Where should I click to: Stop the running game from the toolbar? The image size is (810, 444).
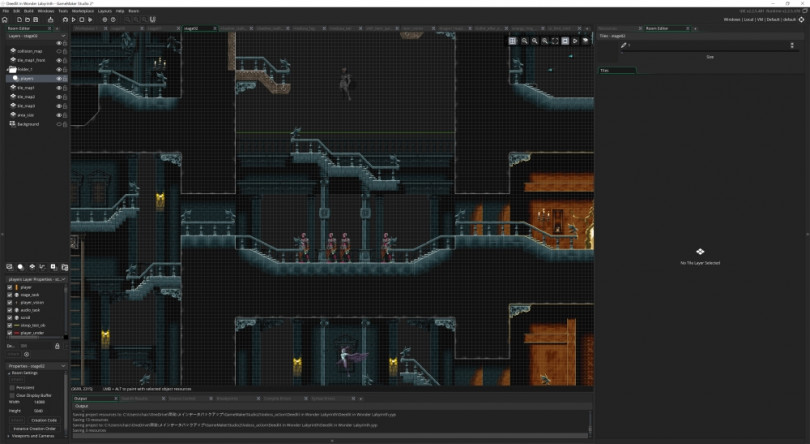coord(82,20)
